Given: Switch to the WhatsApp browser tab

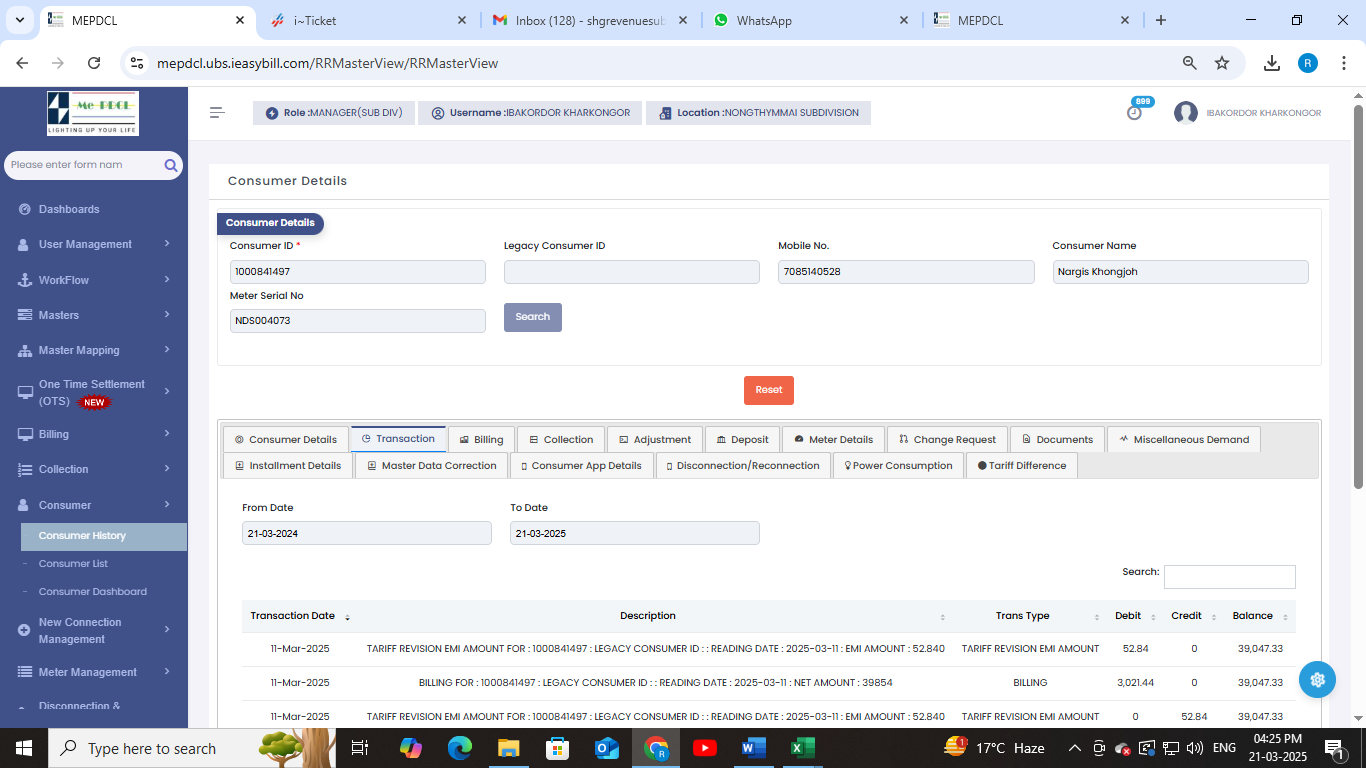Looking at the screenshot, I should pyautogui.click(x=811, y=20).
